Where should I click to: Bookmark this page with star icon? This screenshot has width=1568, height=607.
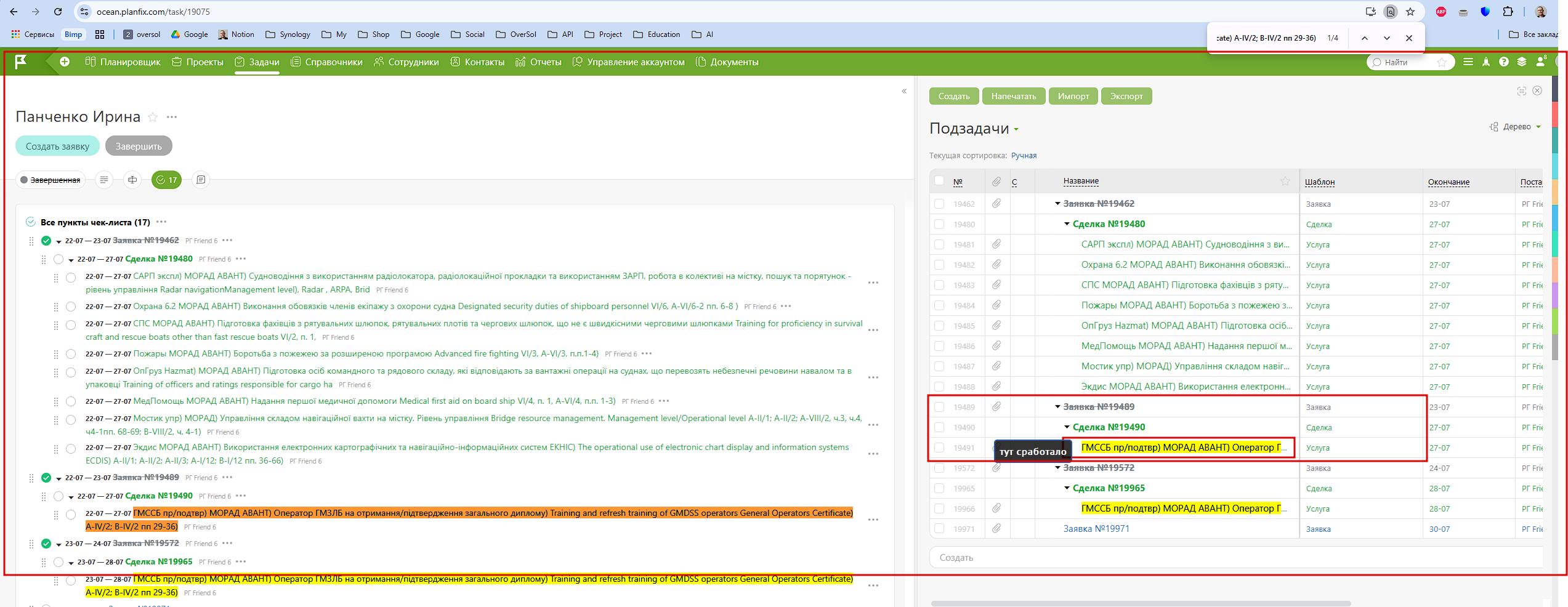pos(1410,12)
